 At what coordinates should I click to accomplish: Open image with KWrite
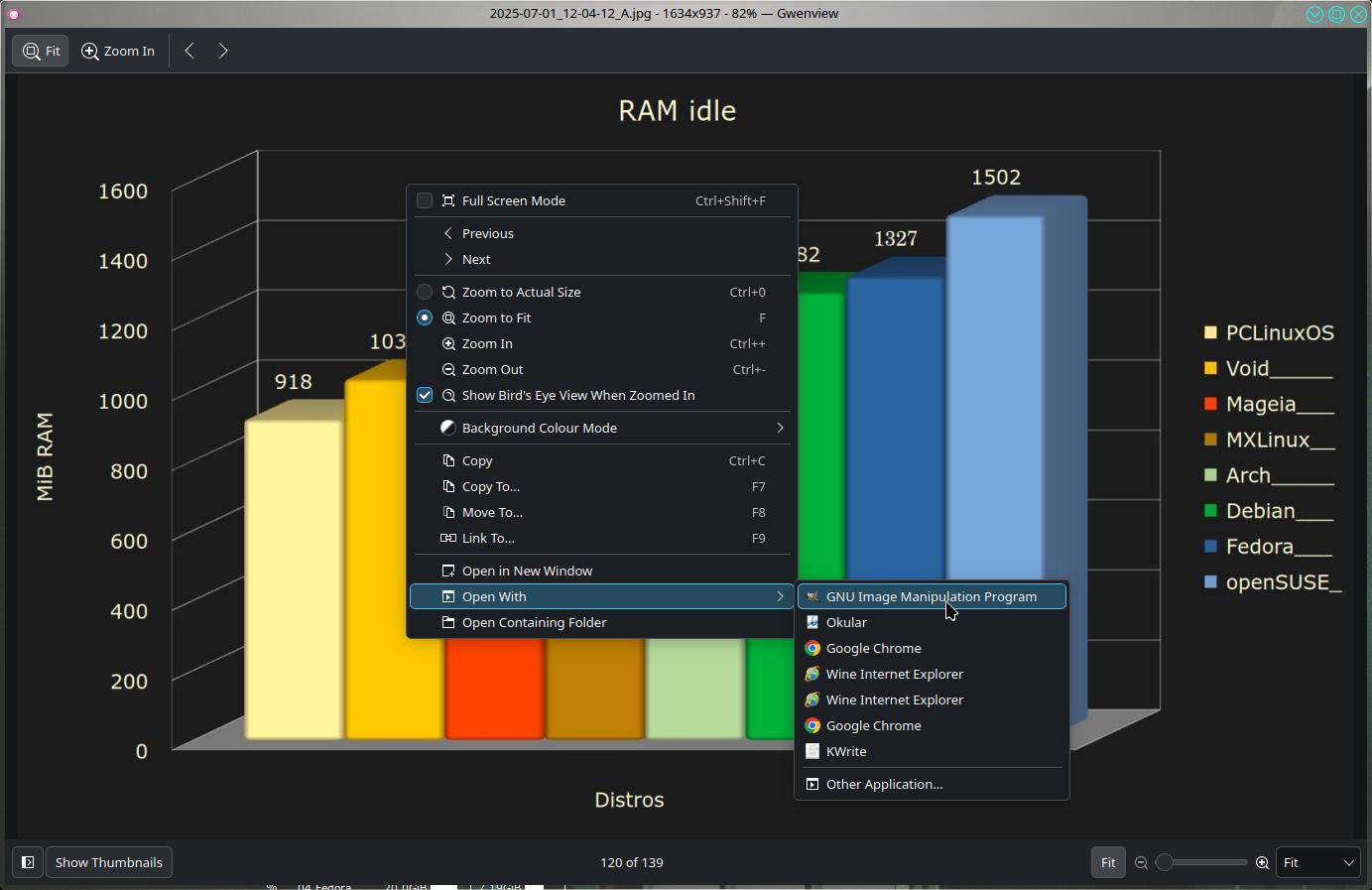tap(932, 751)
